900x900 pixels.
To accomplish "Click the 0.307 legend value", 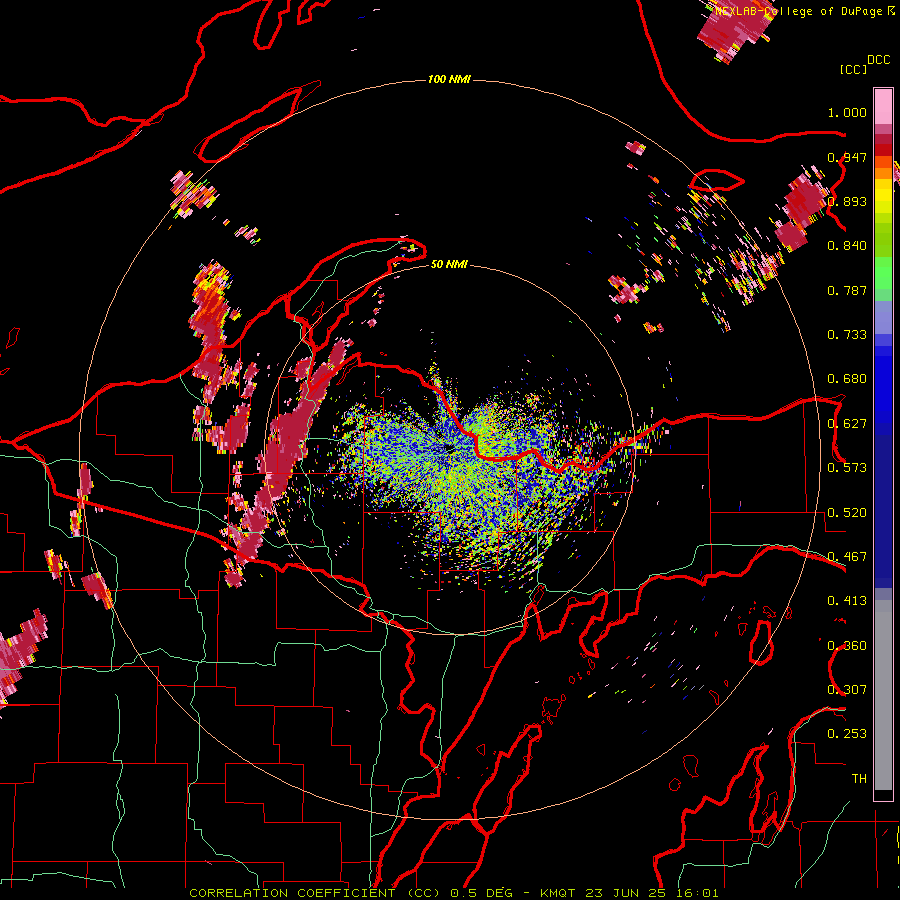I will [x=847, y=690].
